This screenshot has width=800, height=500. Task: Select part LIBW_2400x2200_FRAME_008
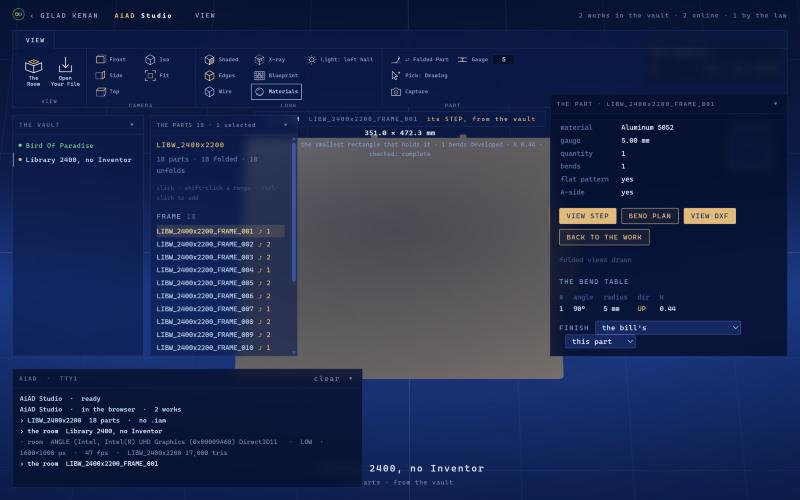click(x=220, y=321)
